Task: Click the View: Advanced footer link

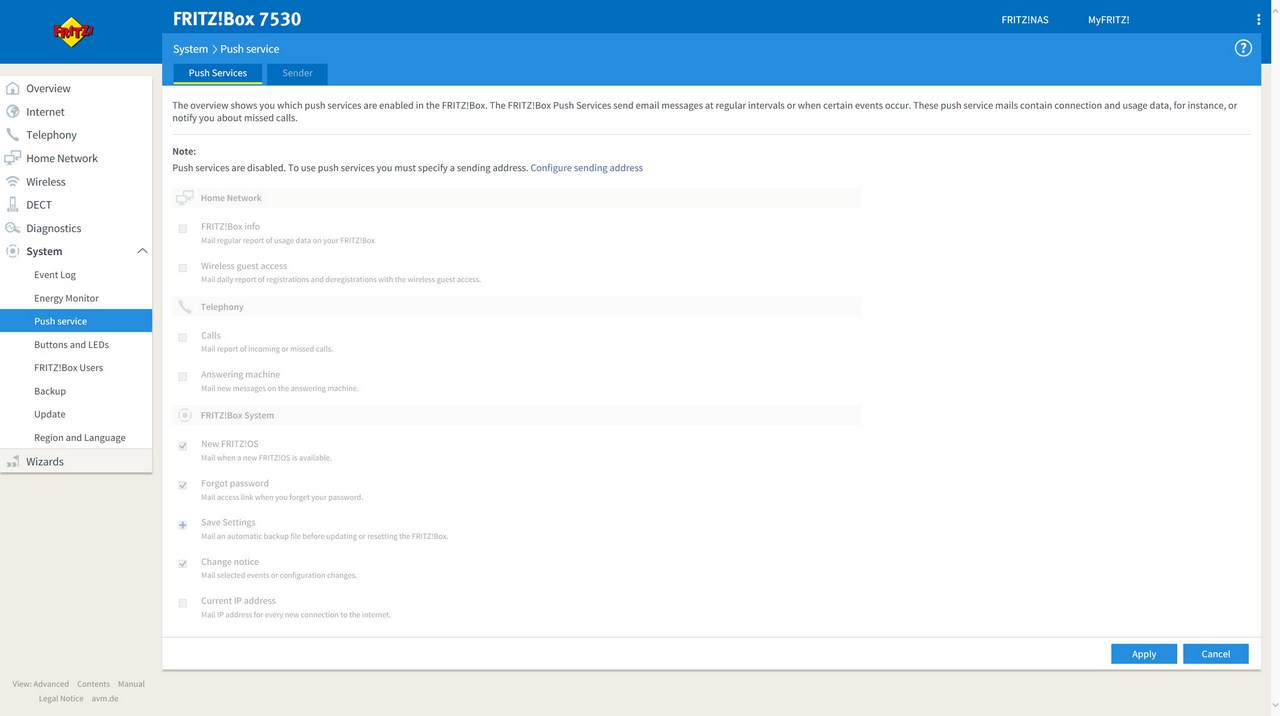Action: [x=41, y=684]
